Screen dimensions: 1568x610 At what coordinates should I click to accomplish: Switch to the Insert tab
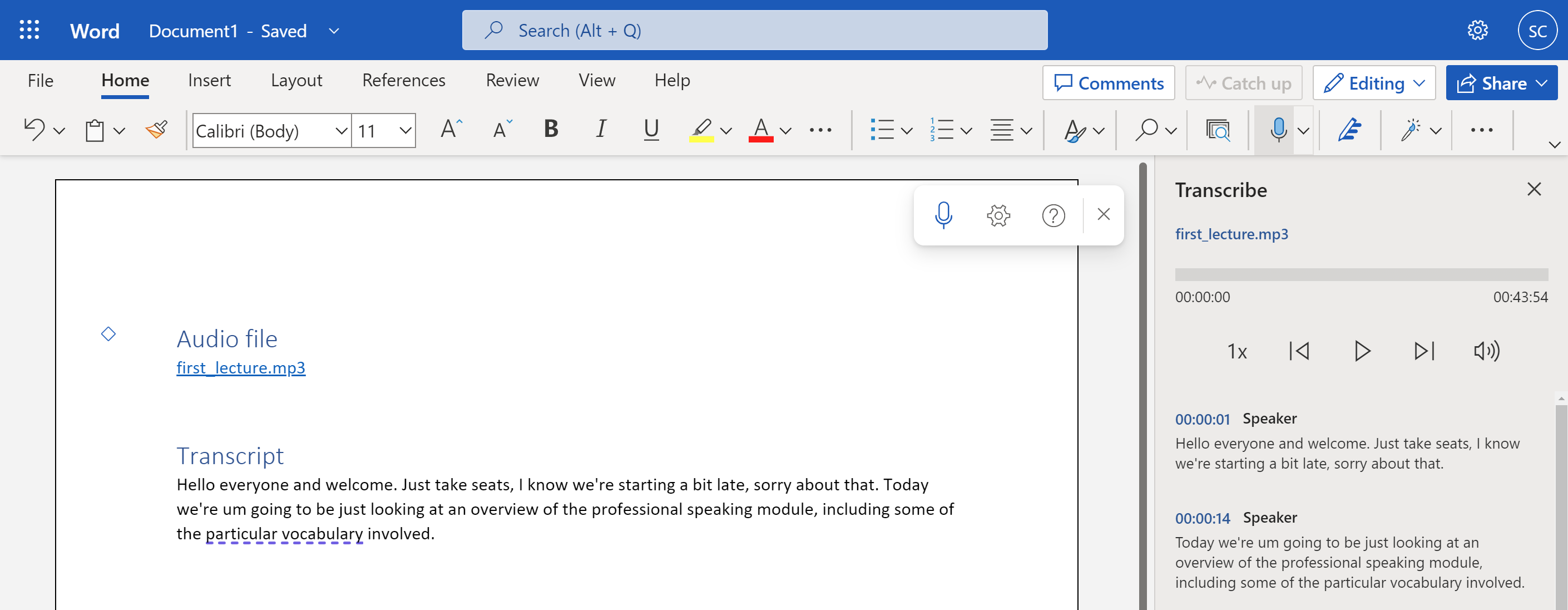[x=209, y=80]
